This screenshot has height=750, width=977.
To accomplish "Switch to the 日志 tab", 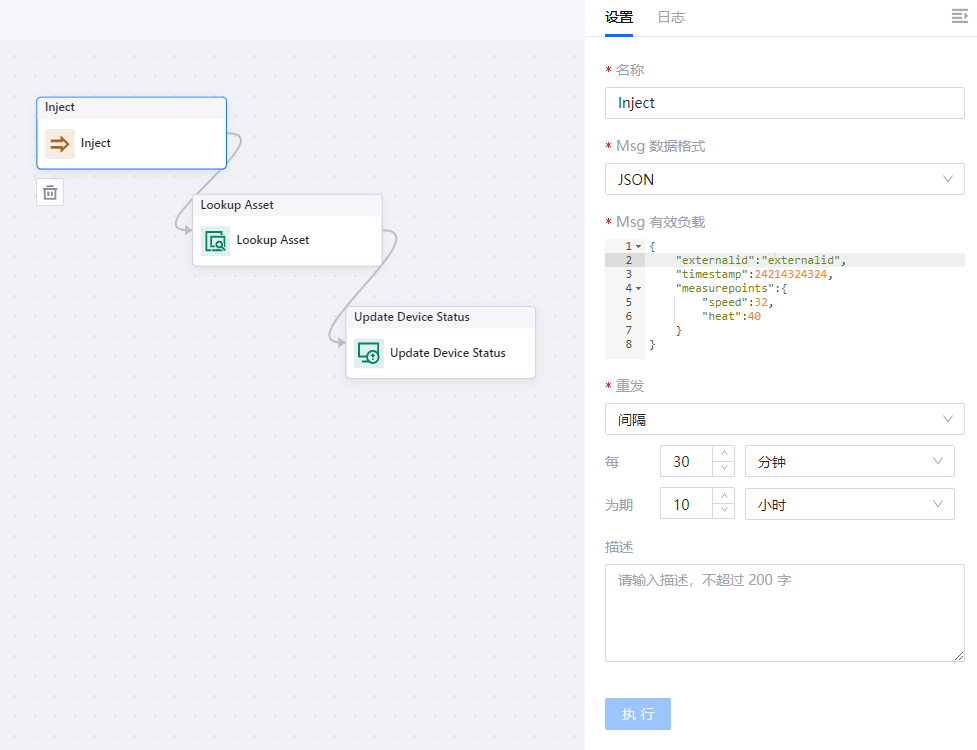I will click(x=670, y=17).
